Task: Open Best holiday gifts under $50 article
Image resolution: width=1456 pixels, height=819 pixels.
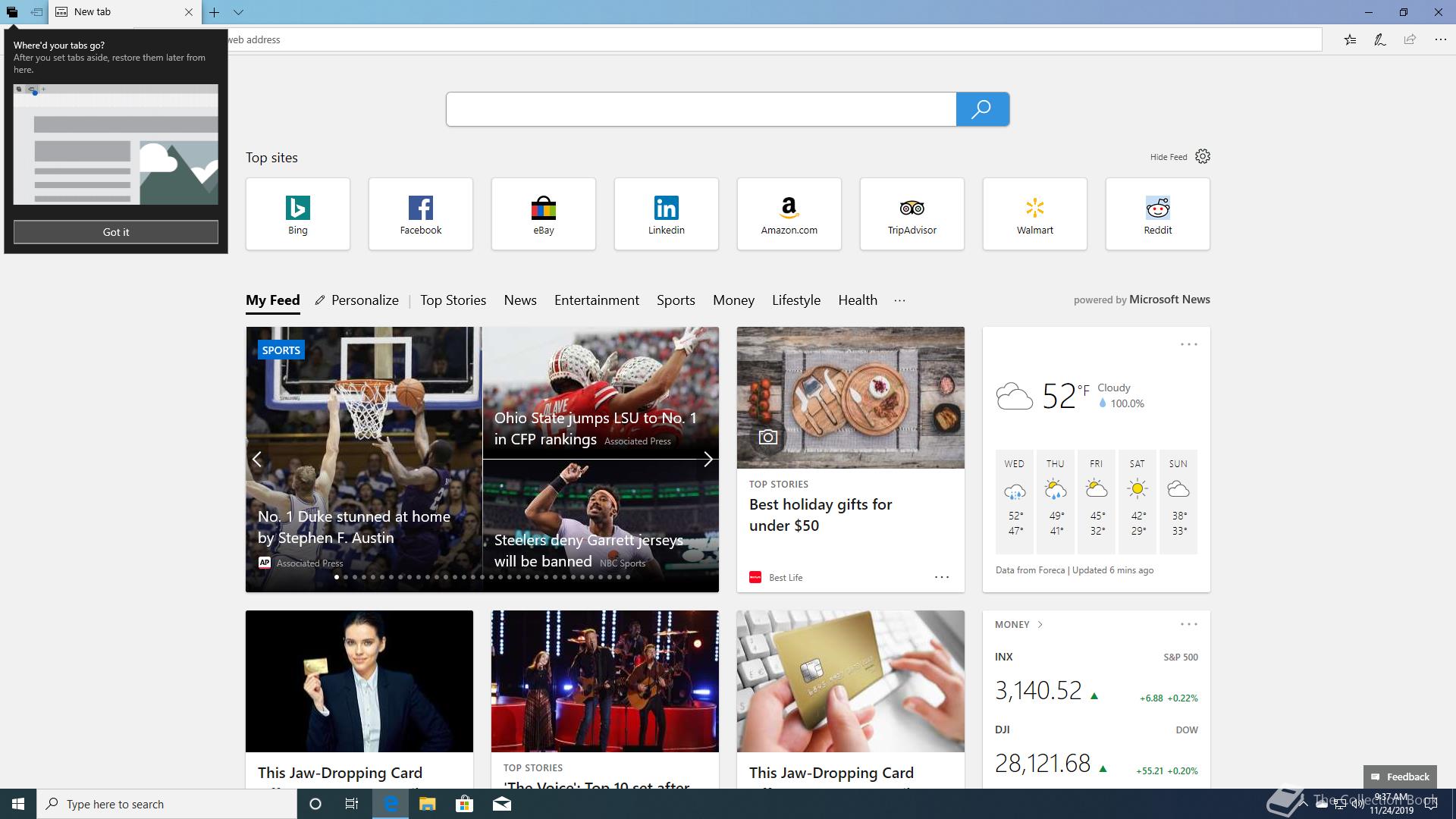Action: coord(821,515)
